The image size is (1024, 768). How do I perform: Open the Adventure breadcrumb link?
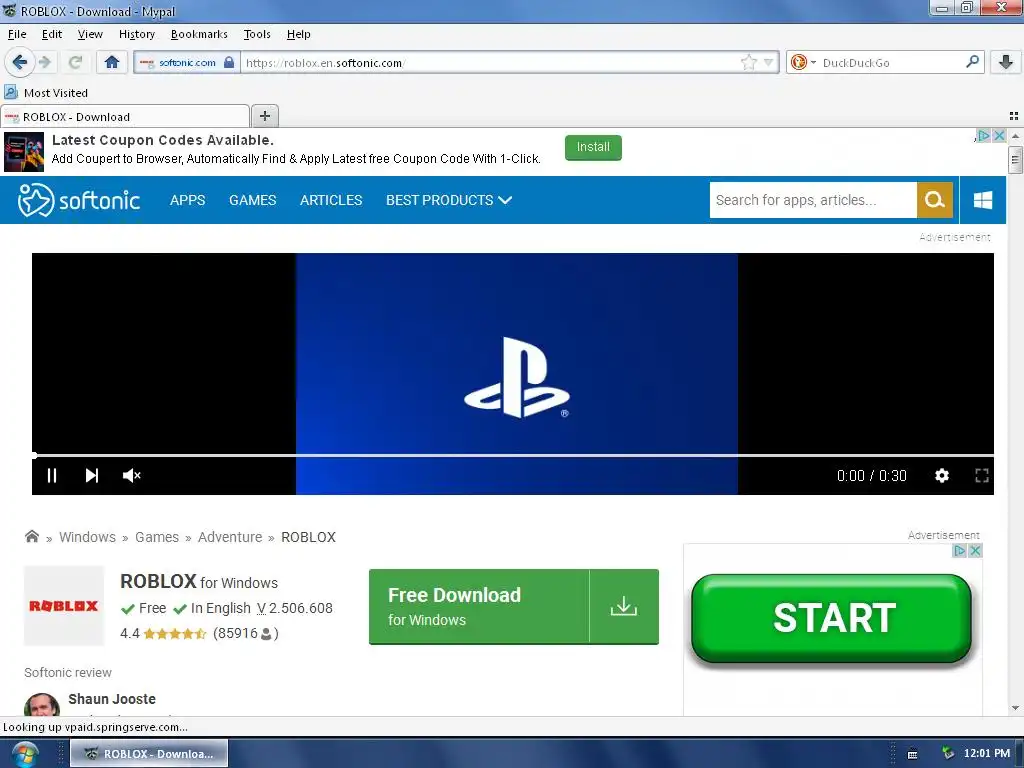pos(230,537)
